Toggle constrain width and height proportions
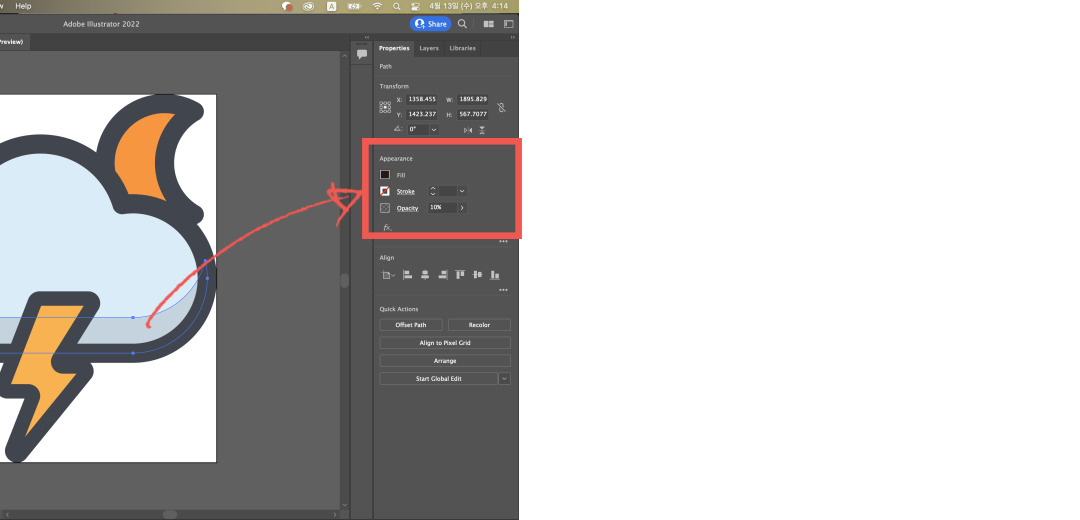 502,107
